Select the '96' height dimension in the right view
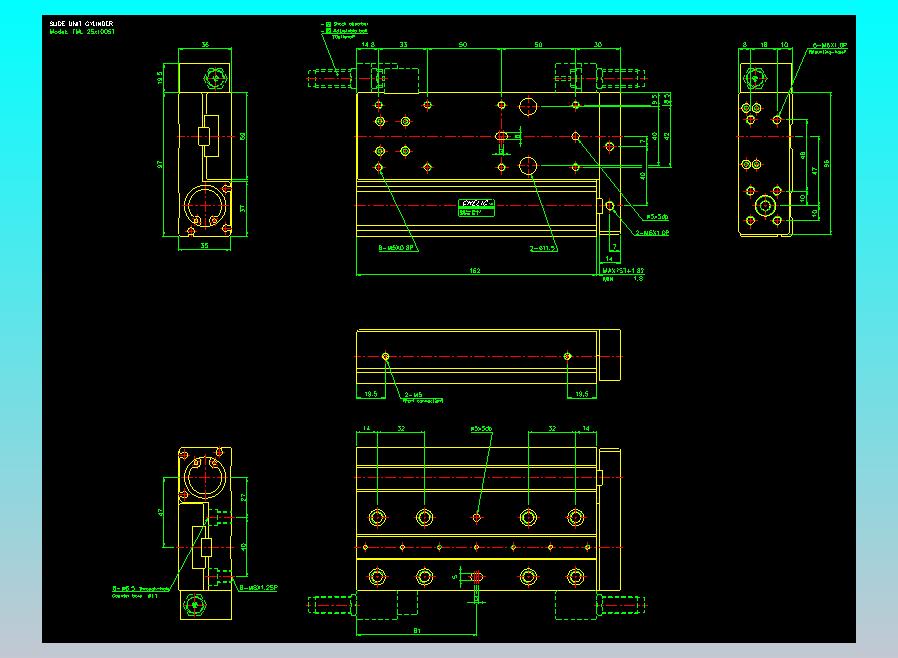 (x=826, y=164)
